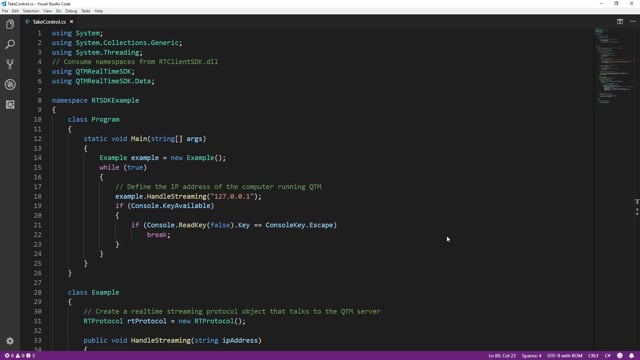The image size is (640, 360).
Task: Click the class Example declaration on line 28
Action: pyautogui.click(x=93, y=292)
